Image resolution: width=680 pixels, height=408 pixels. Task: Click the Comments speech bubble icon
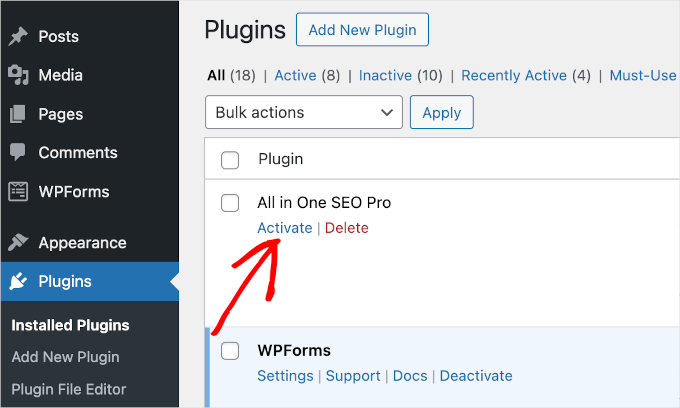coord(18,153)
